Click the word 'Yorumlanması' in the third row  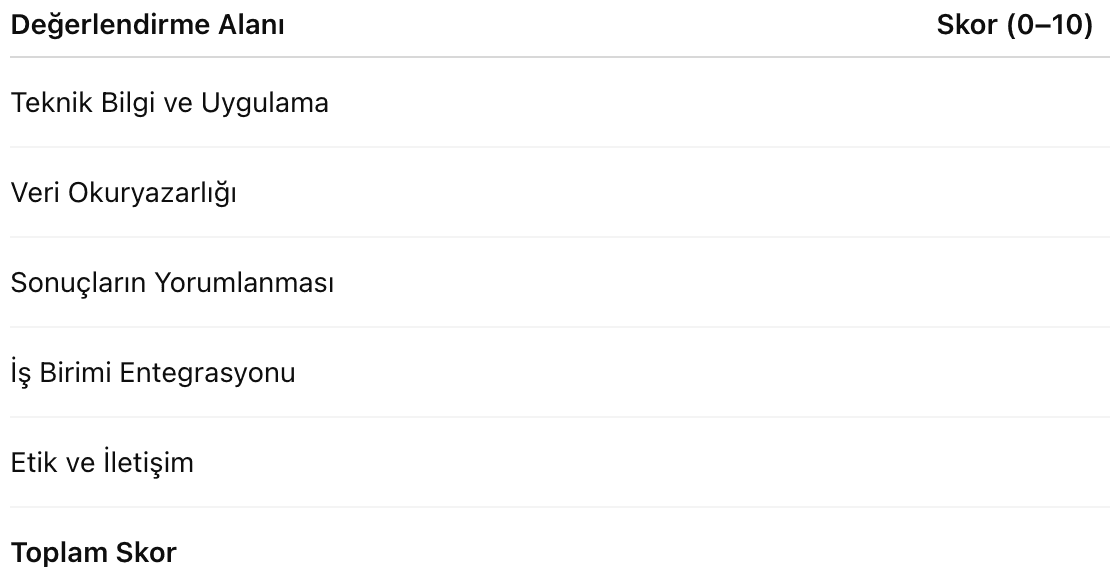click(x=244, y=282)
